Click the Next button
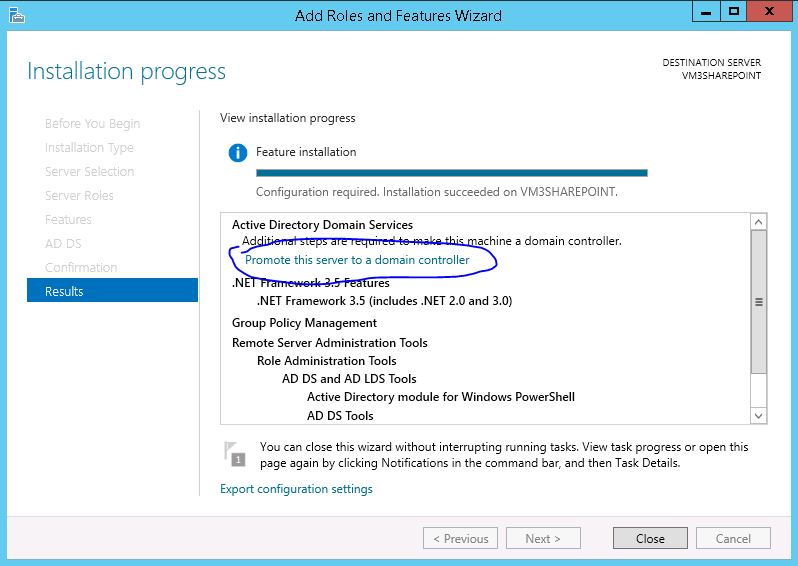Screen dimensions: 798x566 (543, 539)
